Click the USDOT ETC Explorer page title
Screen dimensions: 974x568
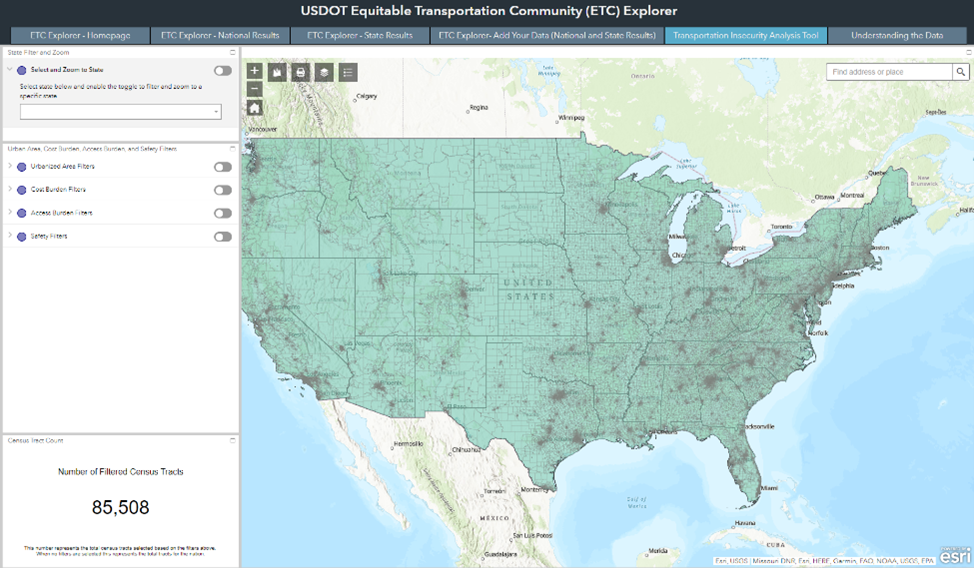point(489,11)
